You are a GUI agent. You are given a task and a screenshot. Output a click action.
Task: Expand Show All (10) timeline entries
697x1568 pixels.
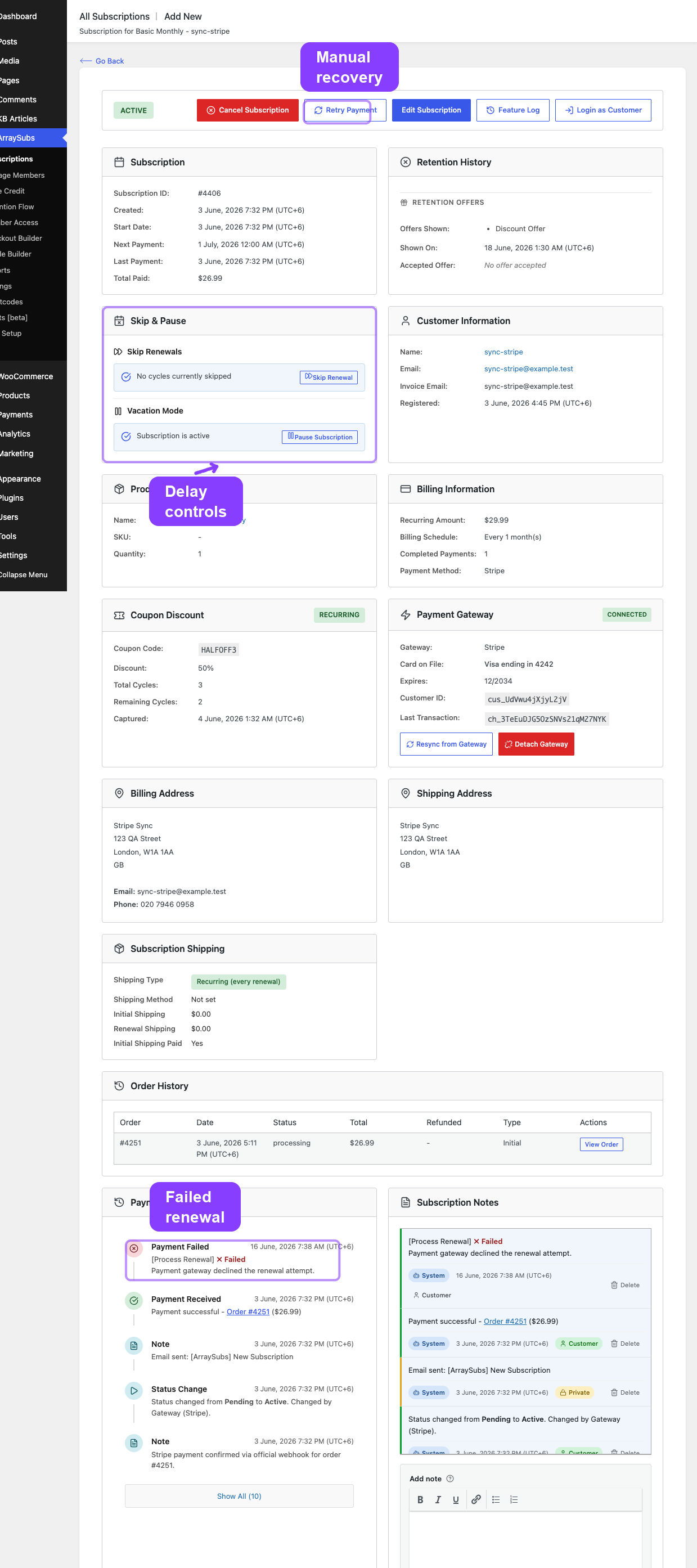pyautogui.click(x=239, y=1495)
